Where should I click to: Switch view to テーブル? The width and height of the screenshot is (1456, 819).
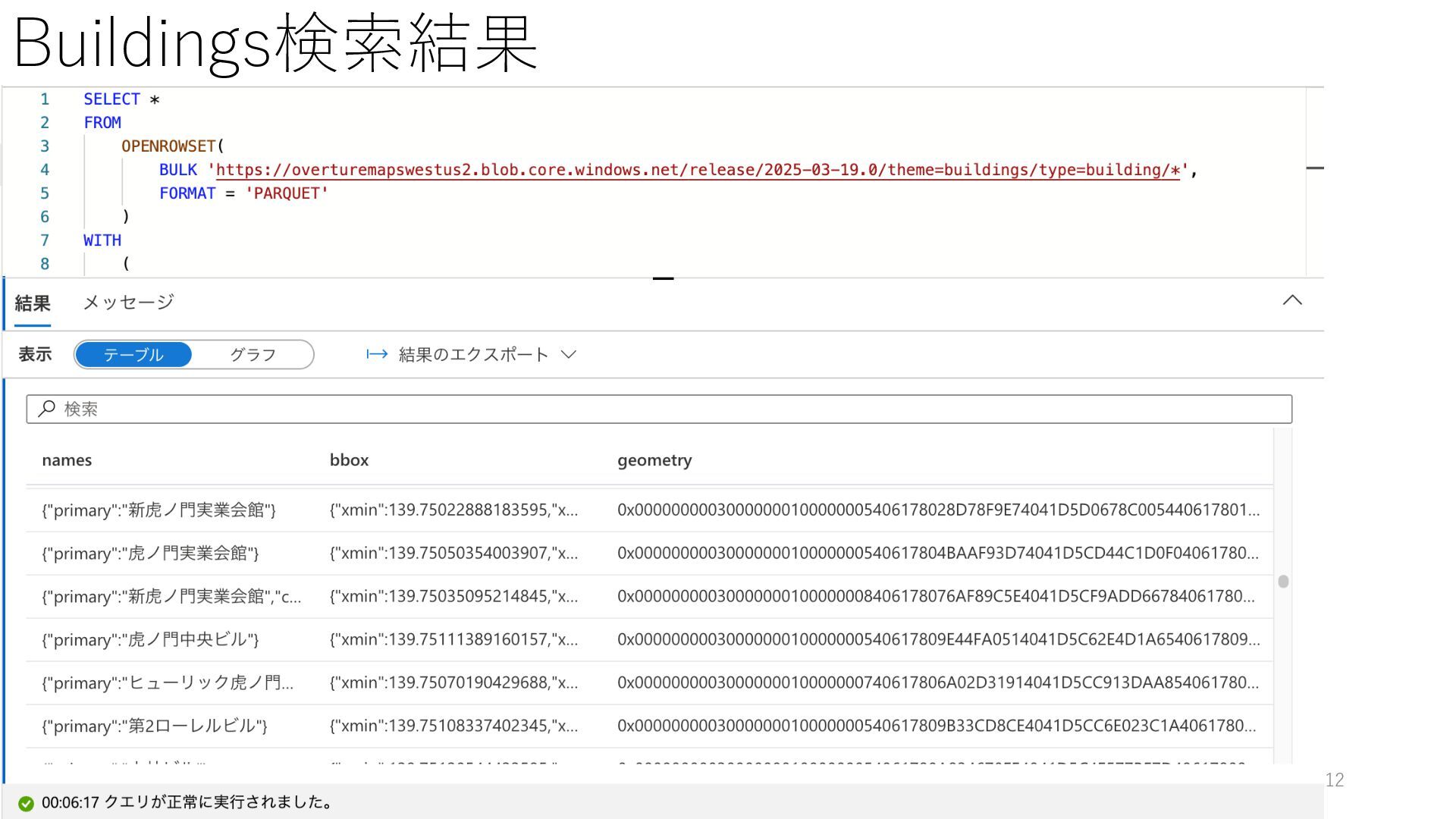click(133, 354)
